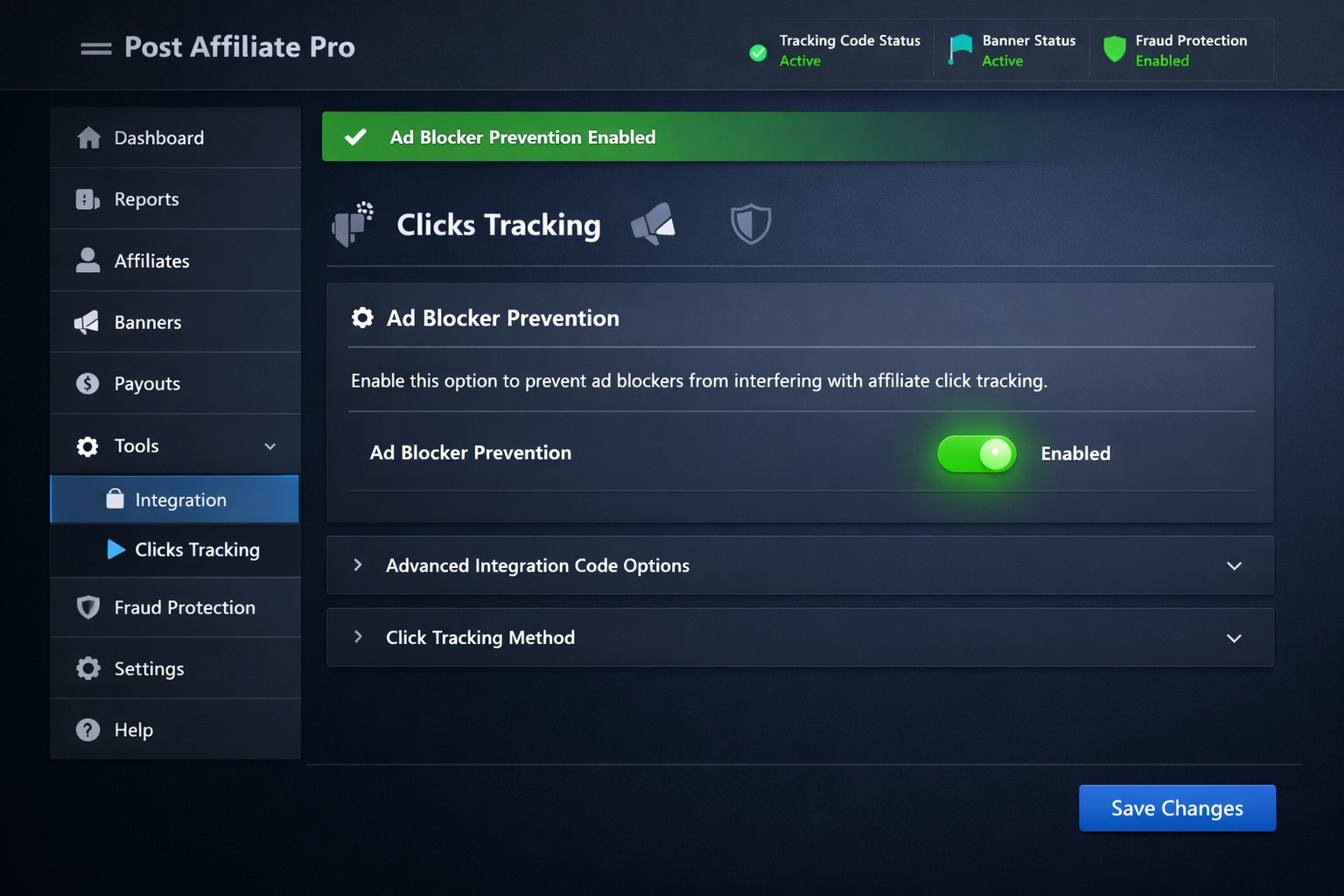Click the shield icon beside Clicks Tracking title
This screenshot has height=896, width=1344.
coord(751,224)
